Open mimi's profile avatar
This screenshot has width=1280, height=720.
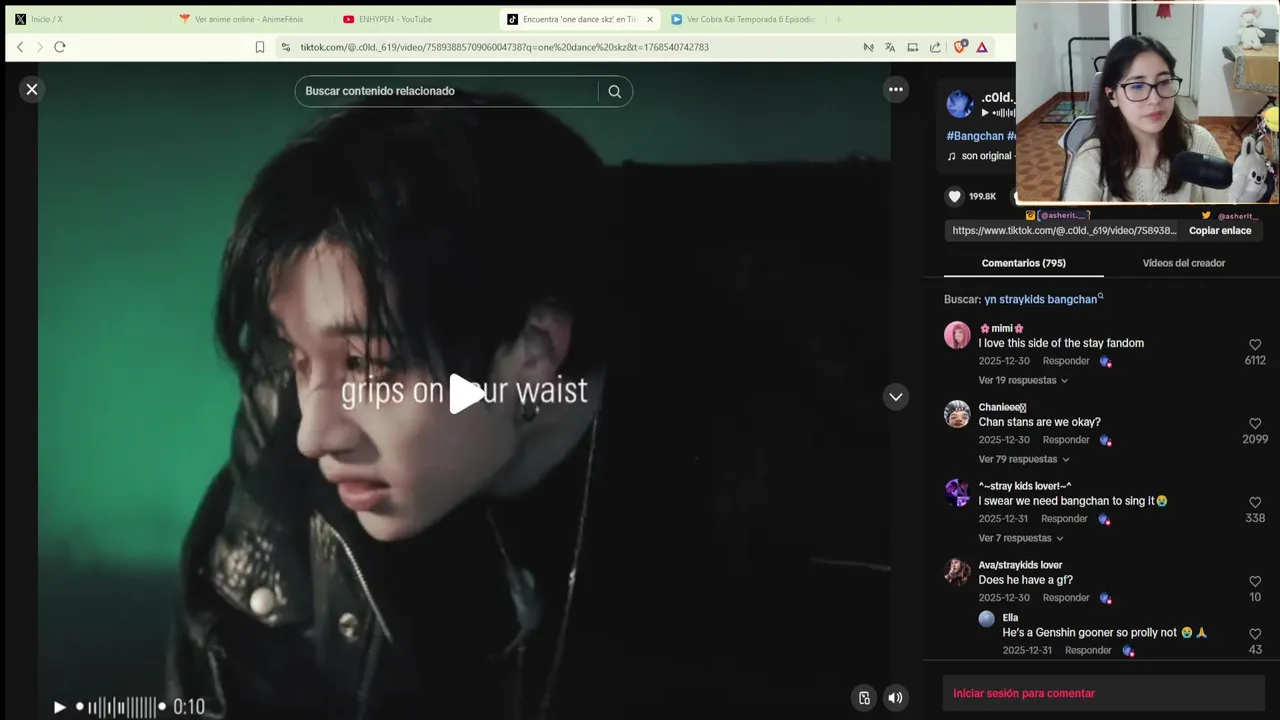pyautogui.click(x=957, y=335)
